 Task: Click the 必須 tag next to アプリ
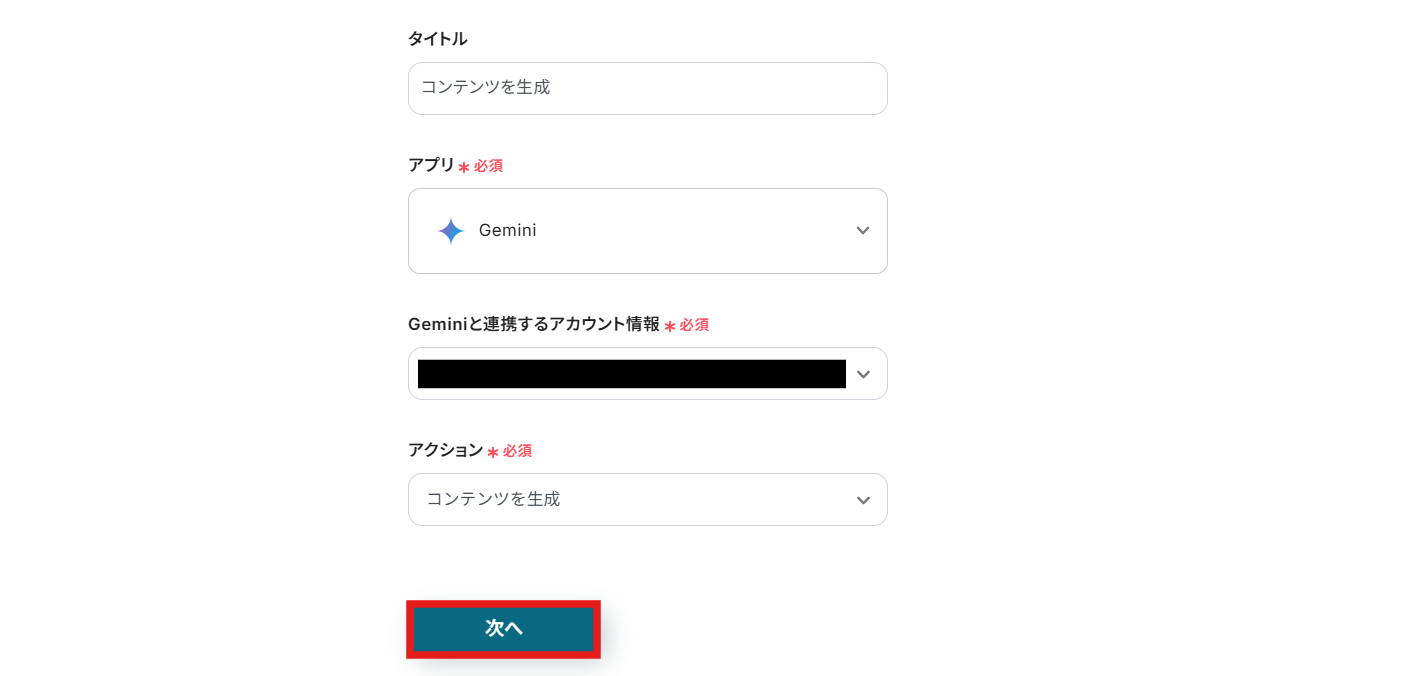[488, 166]
